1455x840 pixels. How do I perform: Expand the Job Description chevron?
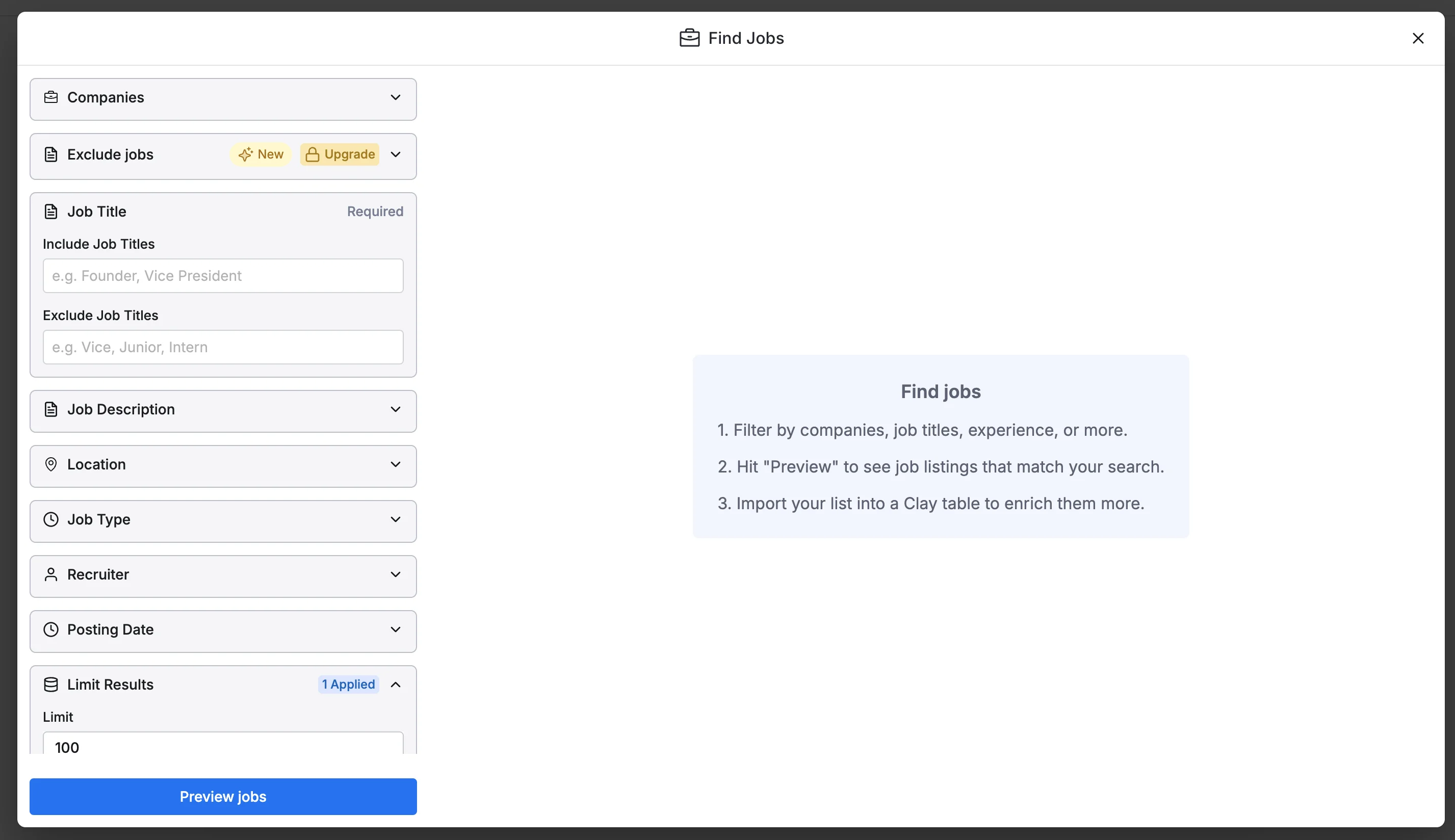[395, 410]
